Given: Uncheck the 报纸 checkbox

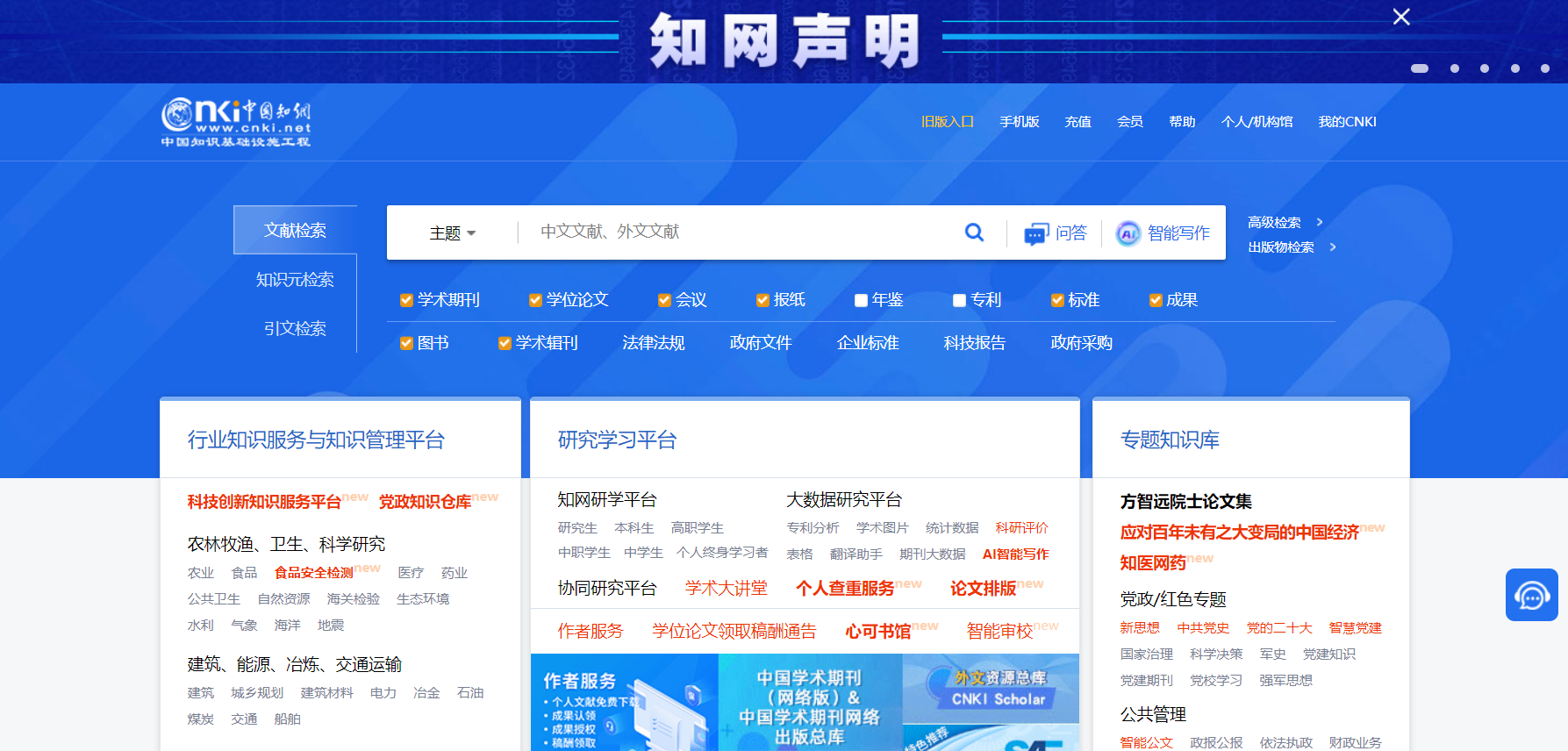Looking at the screenshot, I should coord(763,300).
